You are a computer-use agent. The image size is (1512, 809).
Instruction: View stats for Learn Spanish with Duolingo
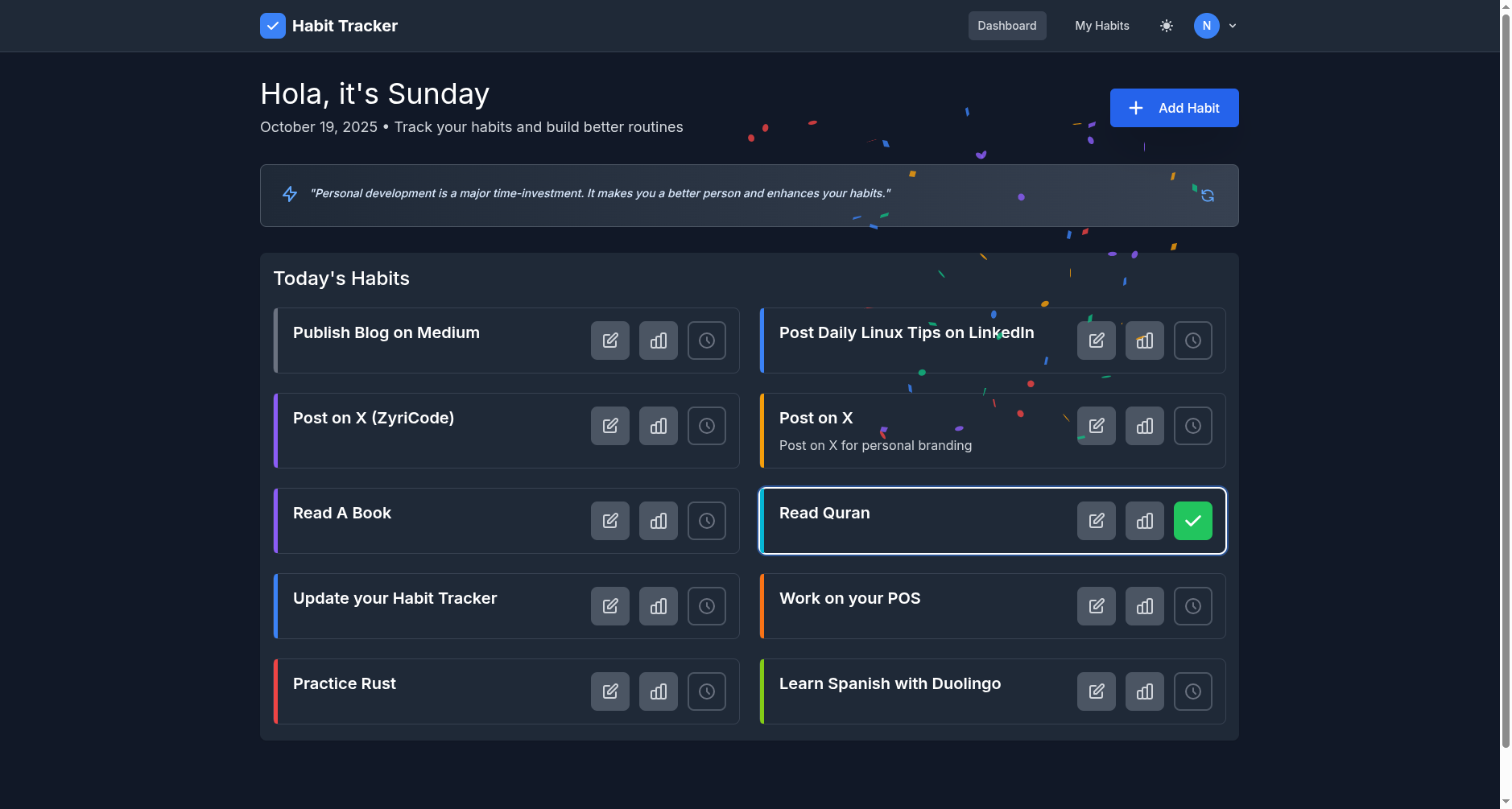coord(1144,691)
